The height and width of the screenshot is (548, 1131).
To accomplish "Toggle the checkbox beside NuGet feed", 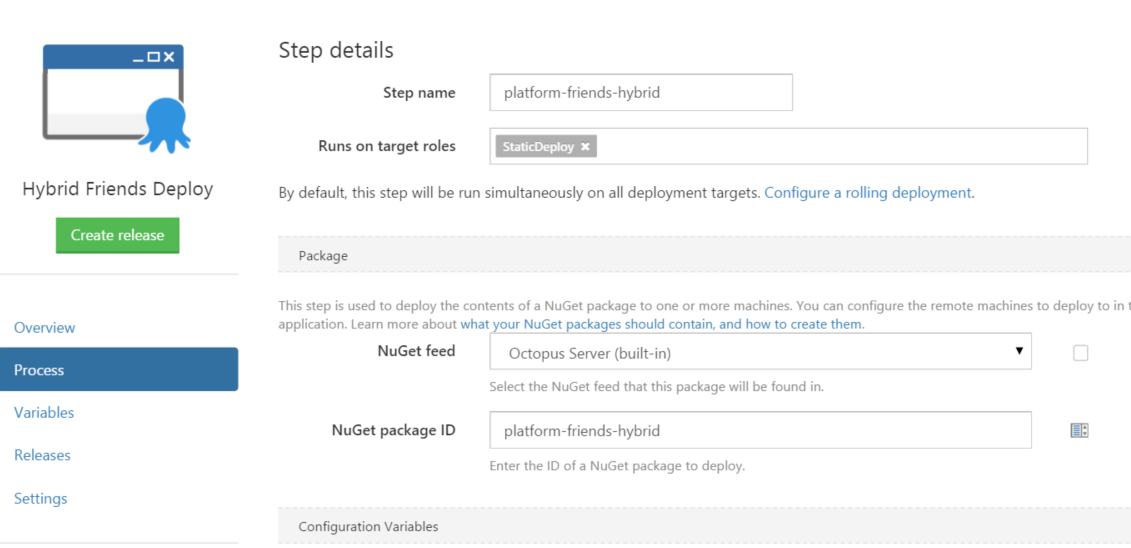I will (x=1080, y=353).
